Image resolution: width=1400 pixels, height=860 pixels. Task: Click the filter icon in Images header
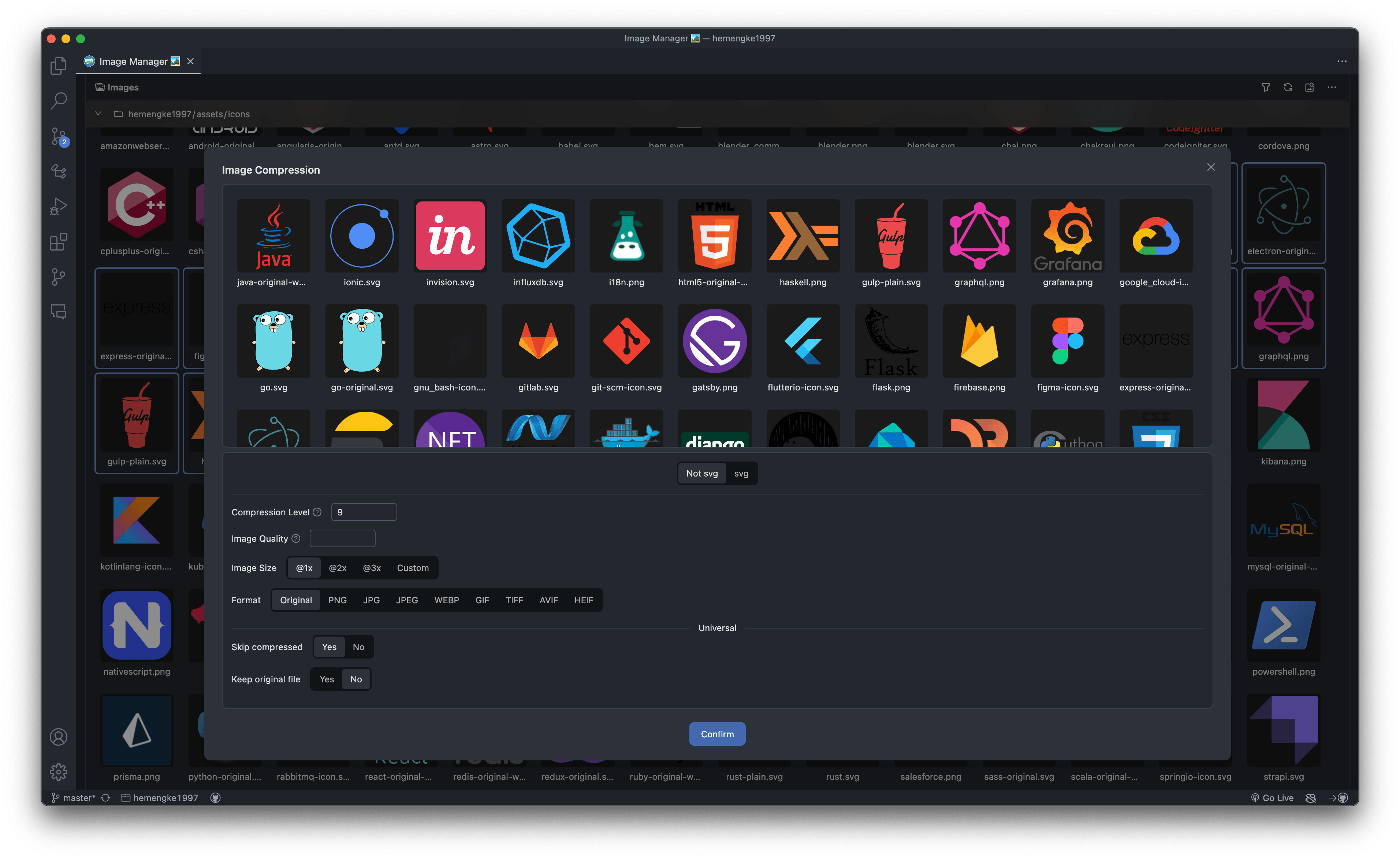[1265, 87]
